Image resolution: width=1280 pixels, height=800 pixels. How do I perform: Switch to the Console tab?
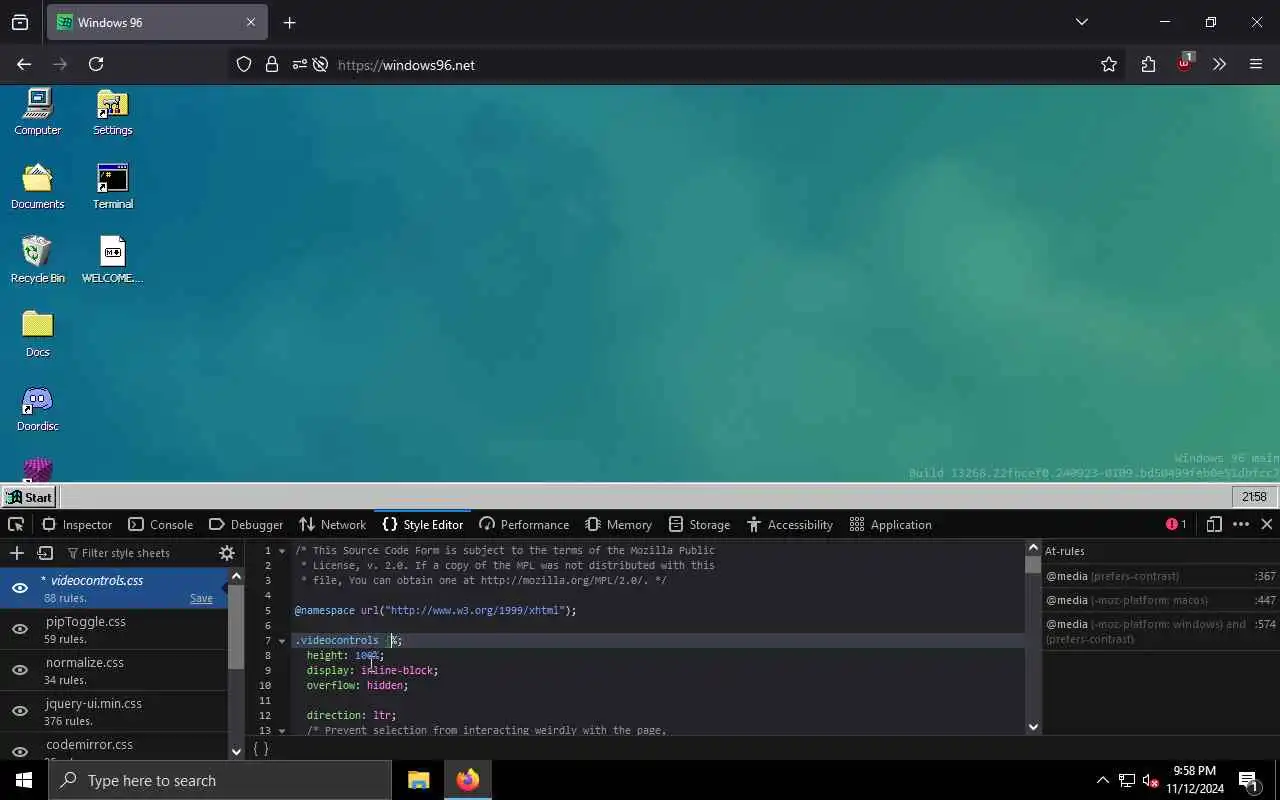(161, 524)
